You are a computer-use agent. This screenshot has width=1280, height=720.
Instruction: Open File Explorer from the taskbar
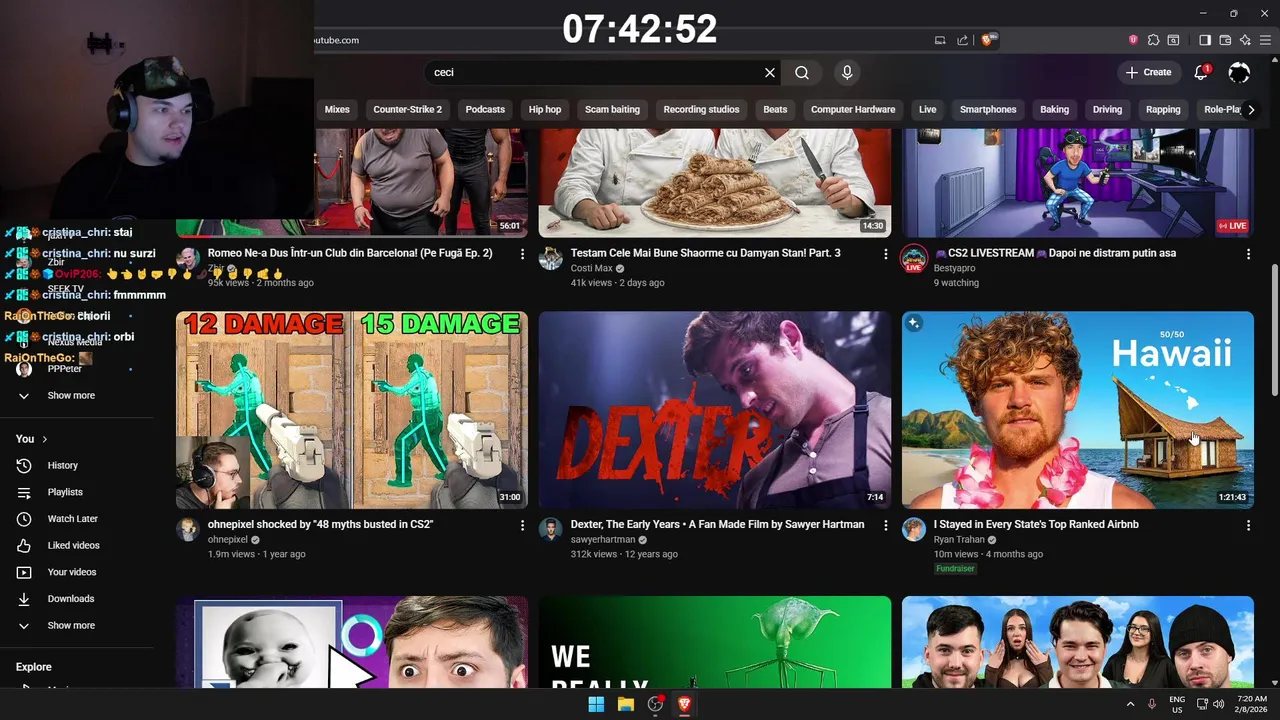pos(626,704)
